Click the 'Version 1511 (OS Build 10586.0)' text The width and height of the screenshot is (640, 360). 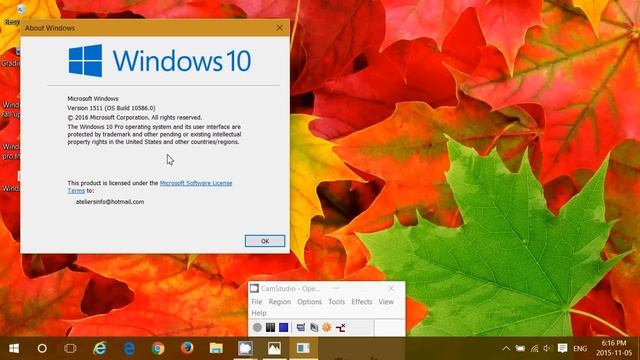tap(111, 108)
